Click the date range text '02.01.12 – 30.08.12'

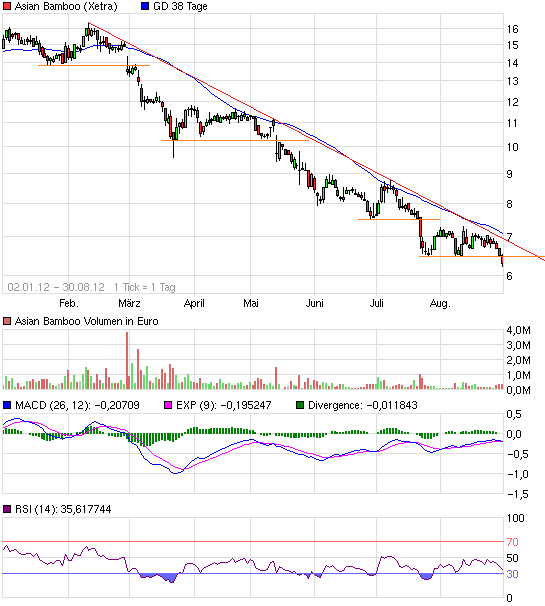[56, 287]
